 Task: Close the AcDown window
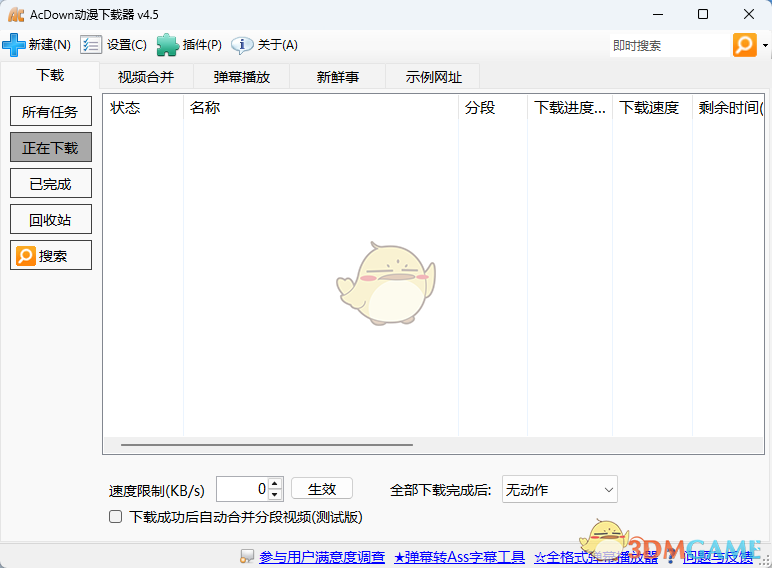coord(749,14)
